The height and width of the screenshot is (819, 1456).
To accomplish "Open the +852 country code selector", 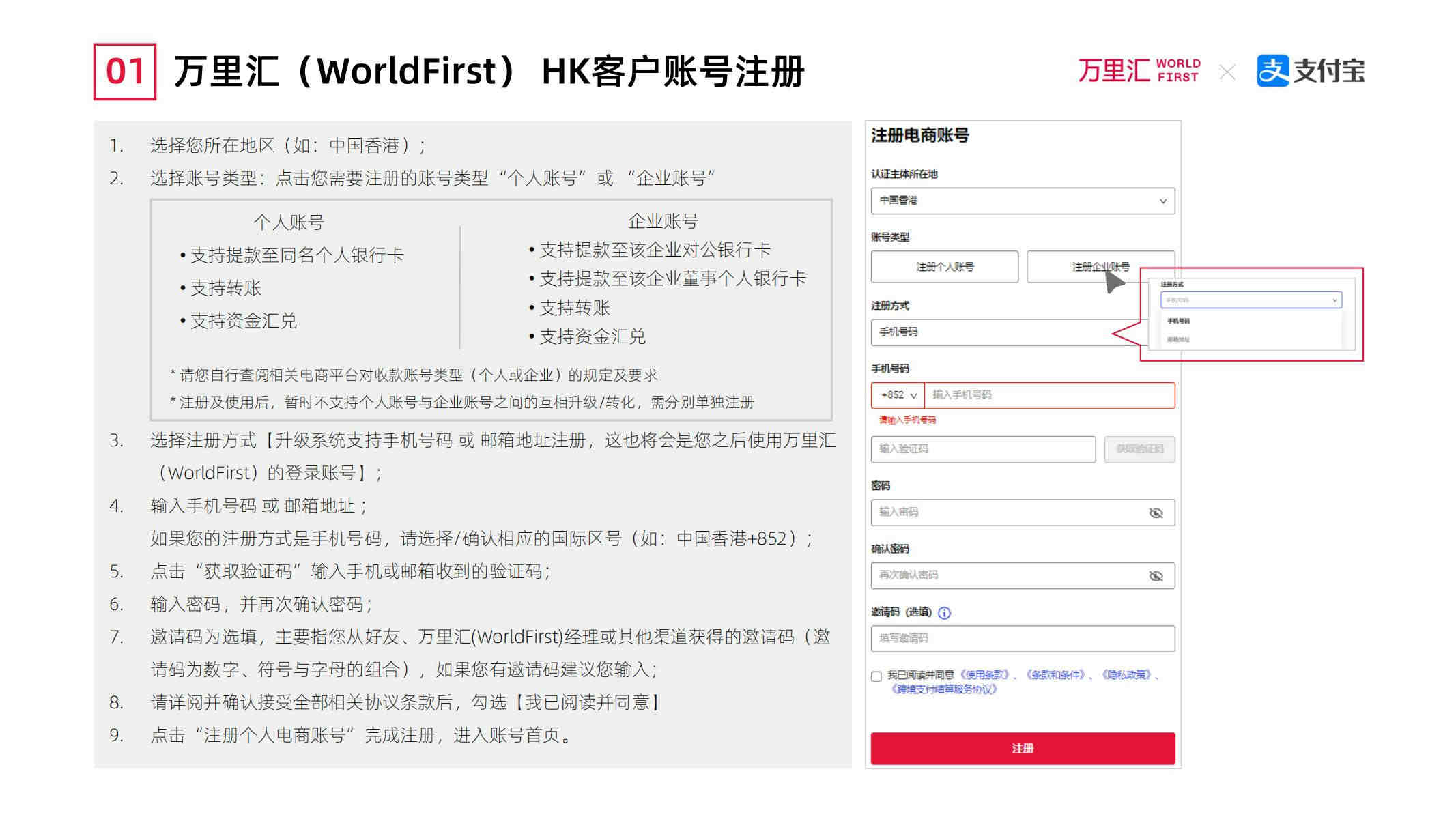I will coord(898,395).
